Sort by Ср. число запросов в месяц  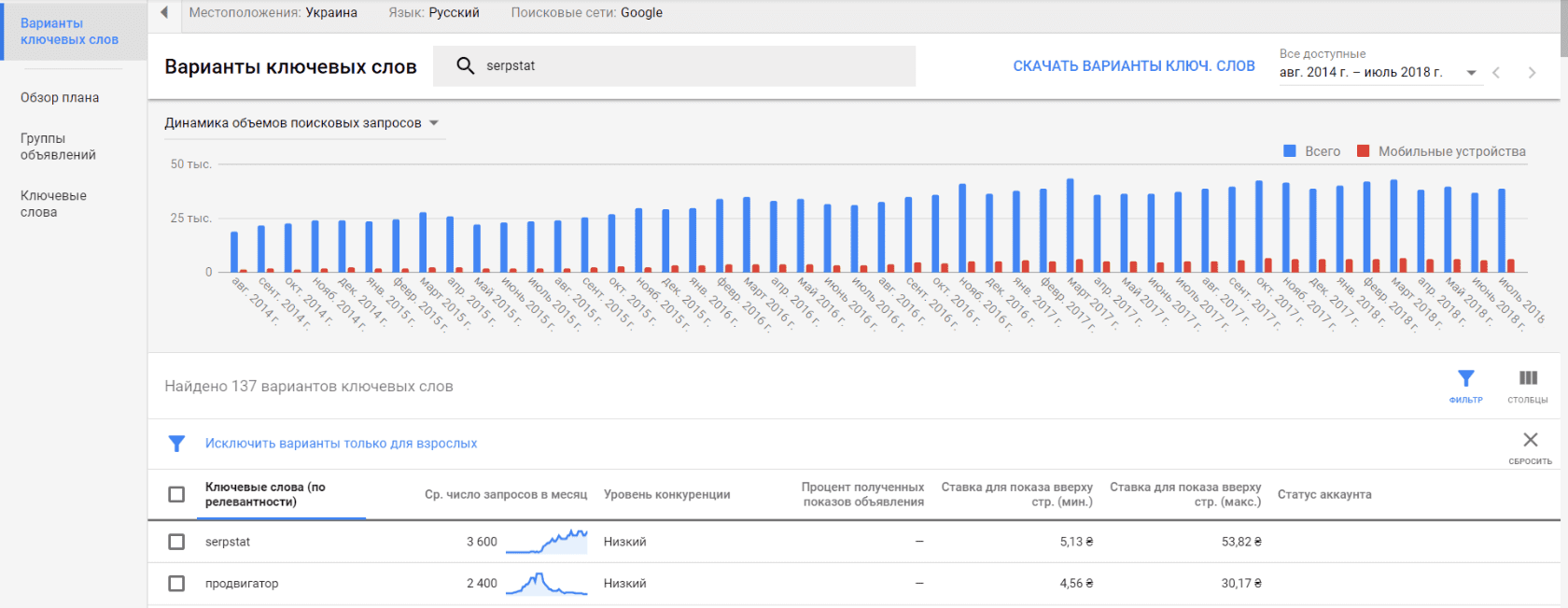coord(506,494)
